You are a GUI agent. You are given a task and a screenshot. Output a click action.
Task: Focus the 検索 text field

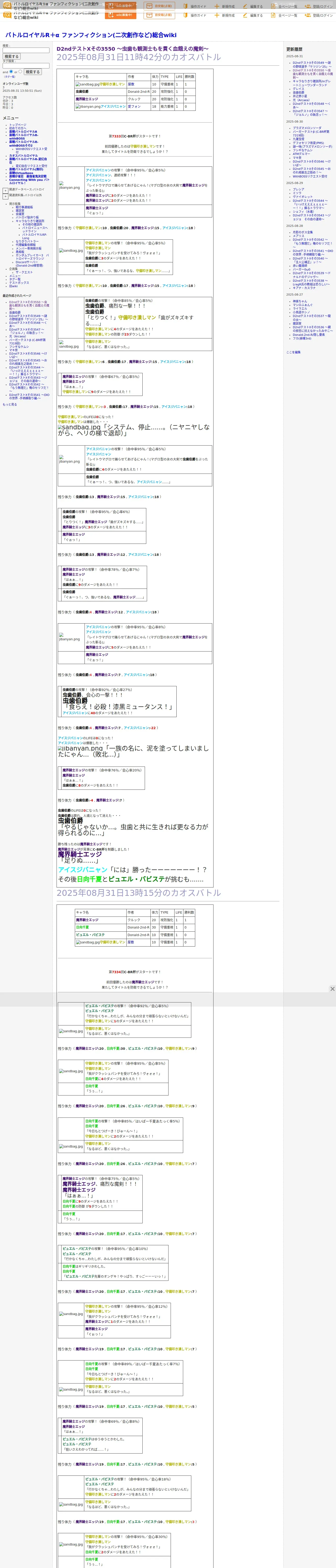click(26, 50)
